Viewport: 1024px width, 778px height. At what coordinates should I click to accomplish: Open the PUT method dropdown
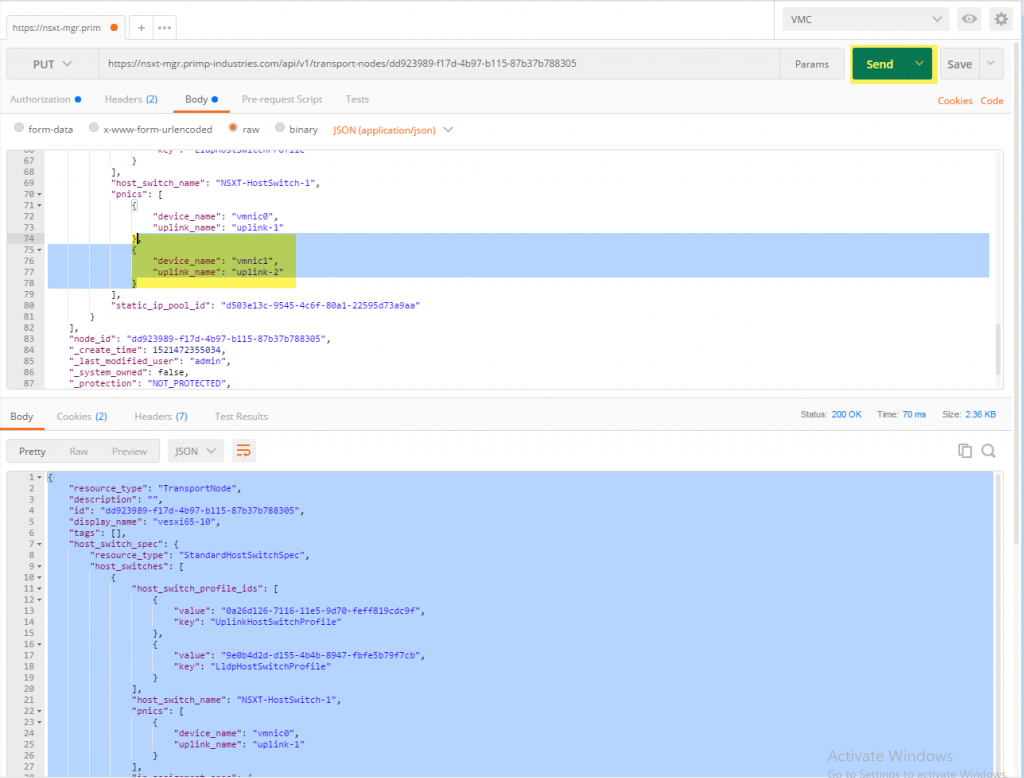(x=52, y=64)
